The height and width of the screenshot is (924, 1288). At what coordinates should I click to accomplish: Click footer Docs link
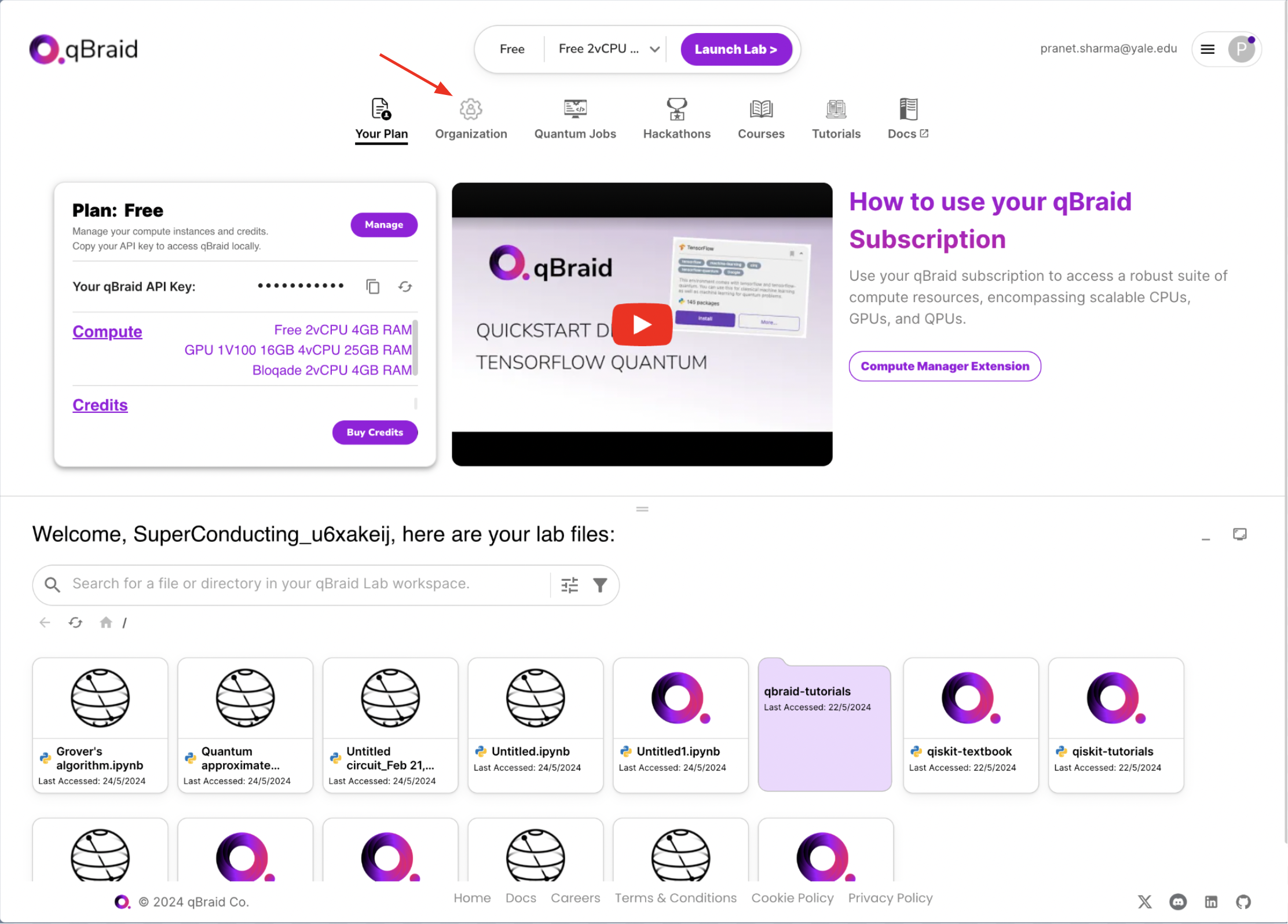coord(521,899)
